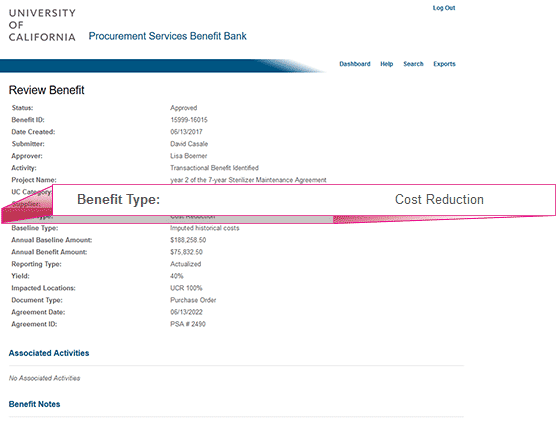Click the Yield: field label
The image size is (556, 422).
tap(20, 276)
